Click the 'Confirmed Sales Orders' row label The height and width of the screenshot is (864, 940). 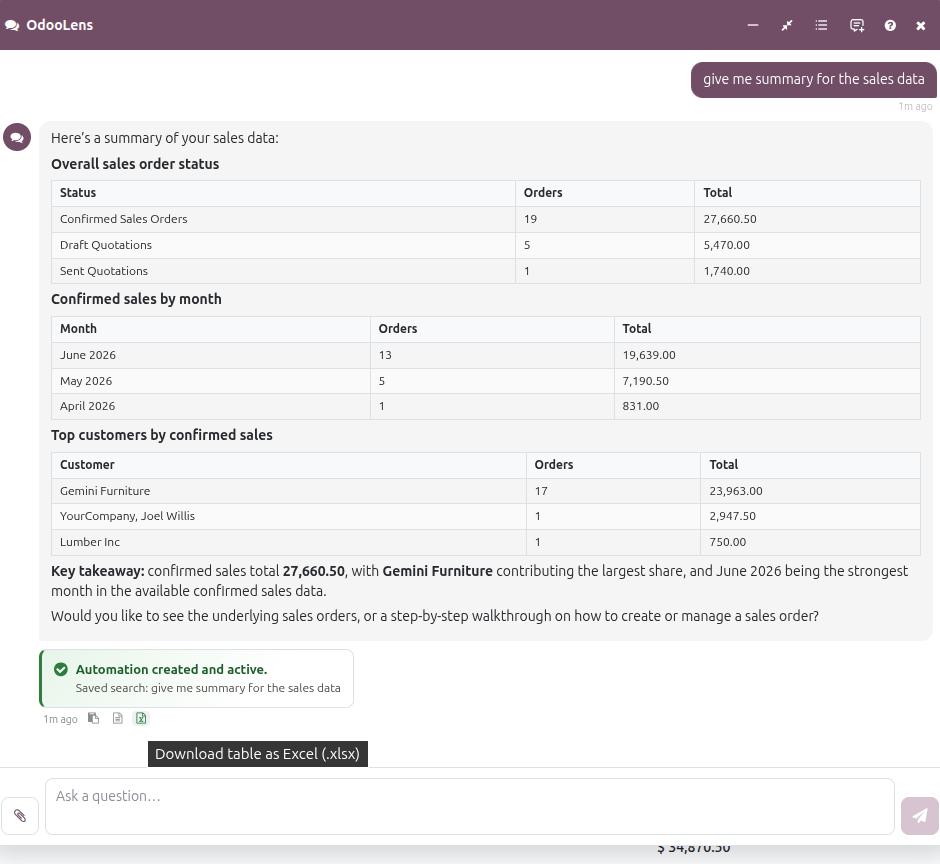(123, 219)
